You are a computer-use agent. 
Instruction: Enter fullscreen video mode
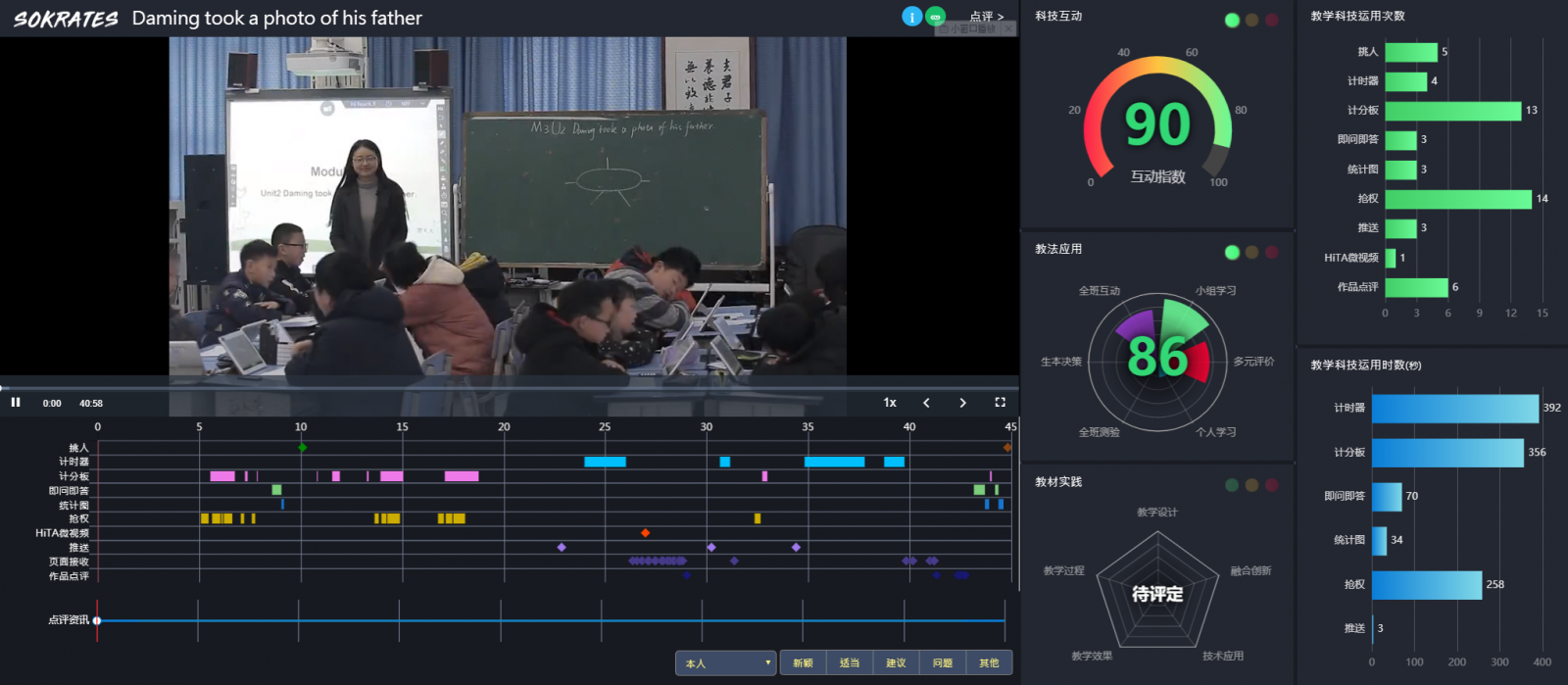pyautogui.click(x=1000, y=403)
